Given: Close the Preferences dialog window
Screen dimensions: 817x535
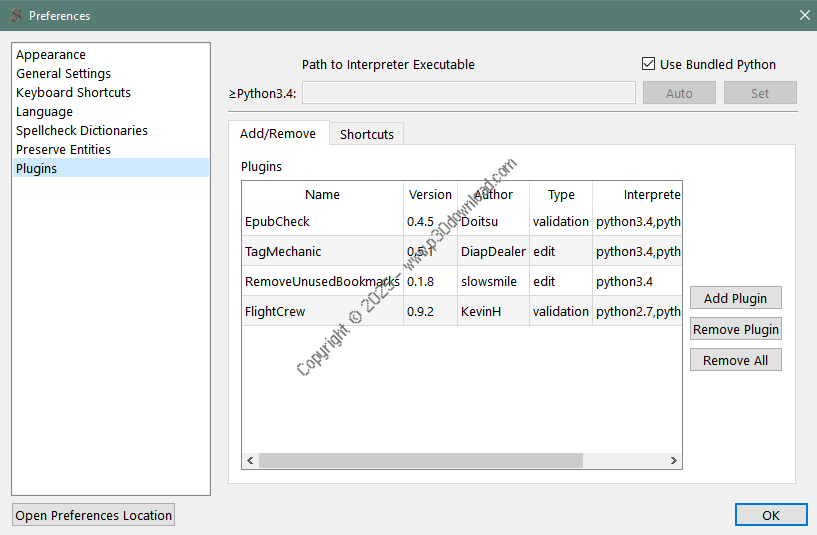Looking at the screenshot, I should coord(804,15).
